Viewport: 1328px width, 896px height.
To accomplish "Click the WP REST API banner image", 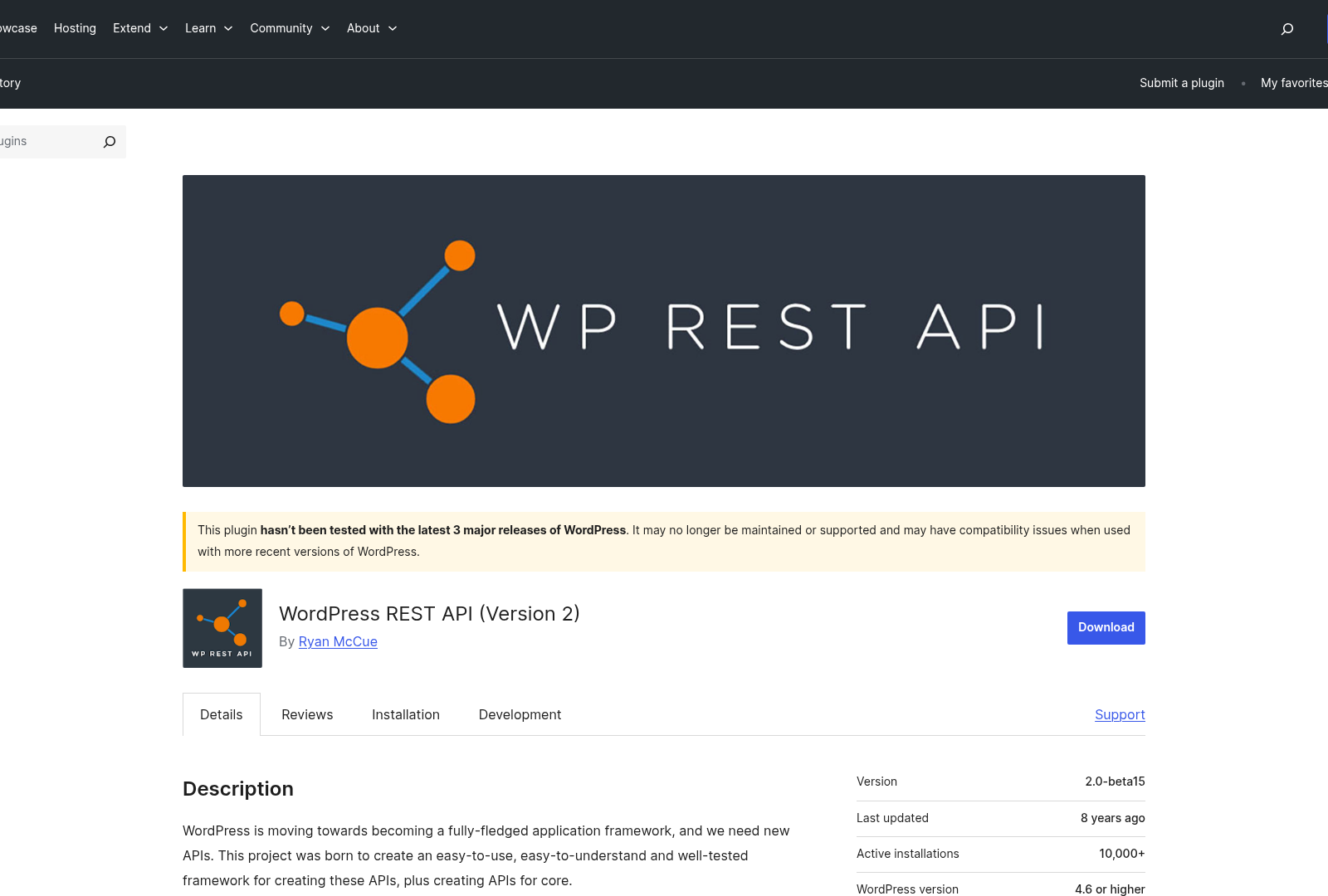I will 664,331.
